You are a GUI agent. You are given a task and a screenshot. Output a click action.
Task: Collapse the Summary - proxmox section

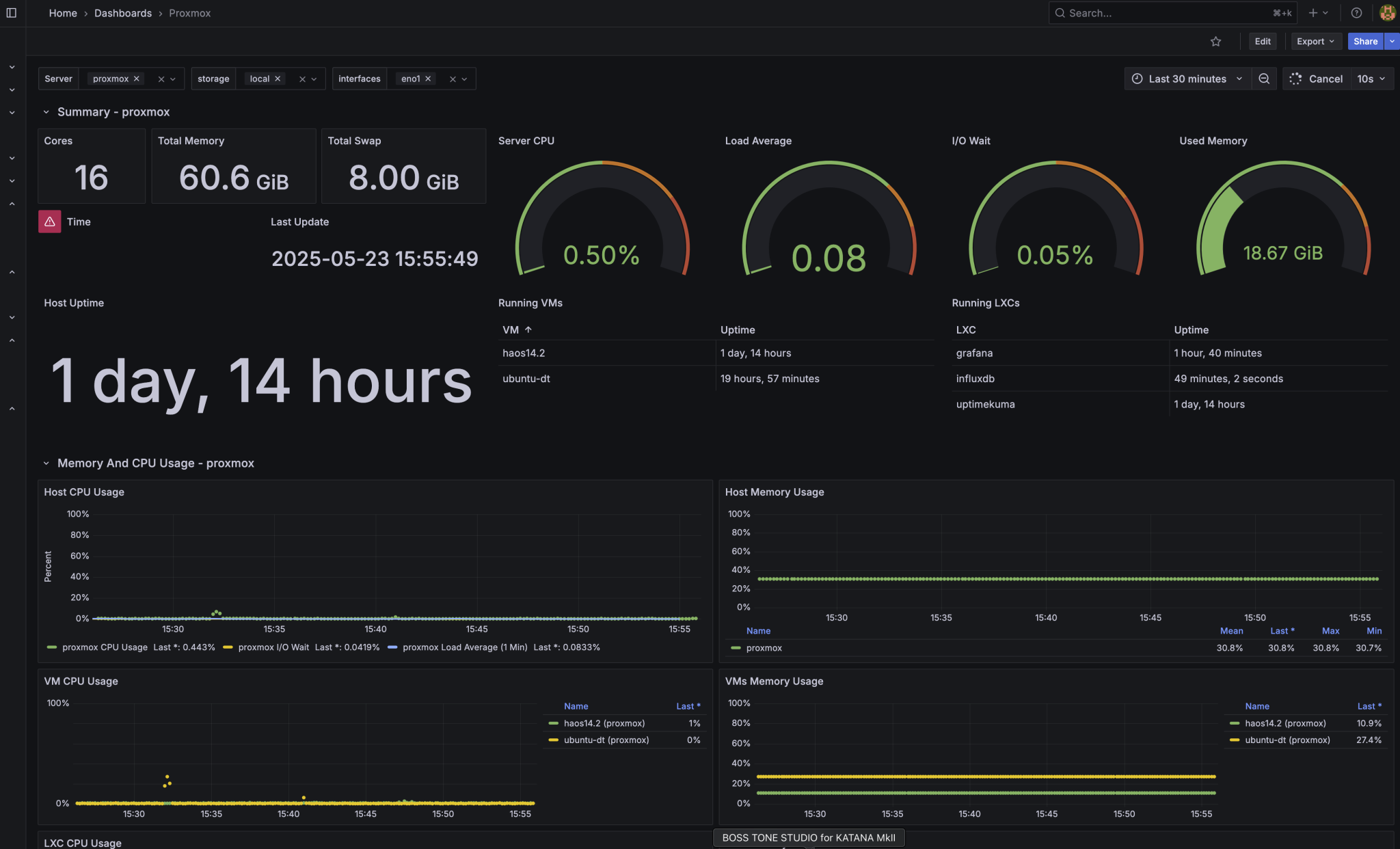[46, 111]
